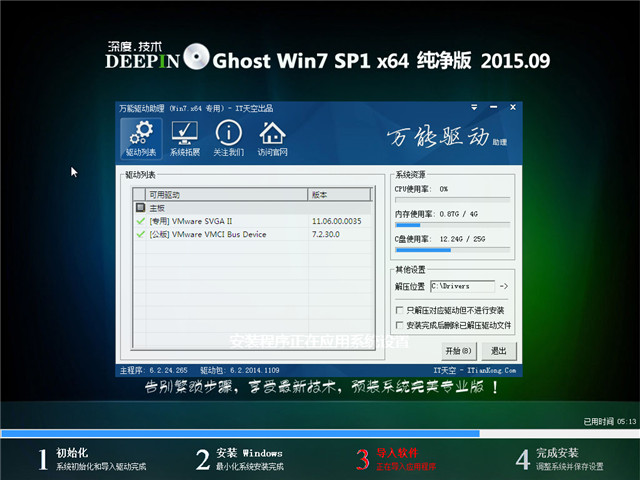Enable 安装完成后删除已解压驱动文件 checkbox
This screenshot has height=480, width=640.
pyautogui.click(x=399, y=325)
